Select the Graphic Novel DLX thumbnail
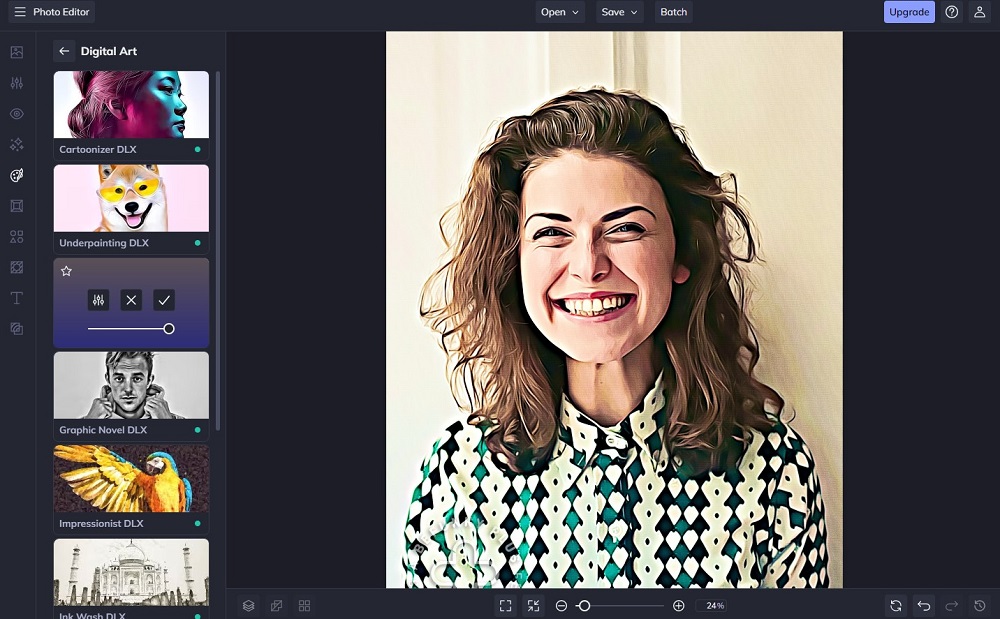The image size is (1000, 619). point(131,386)
